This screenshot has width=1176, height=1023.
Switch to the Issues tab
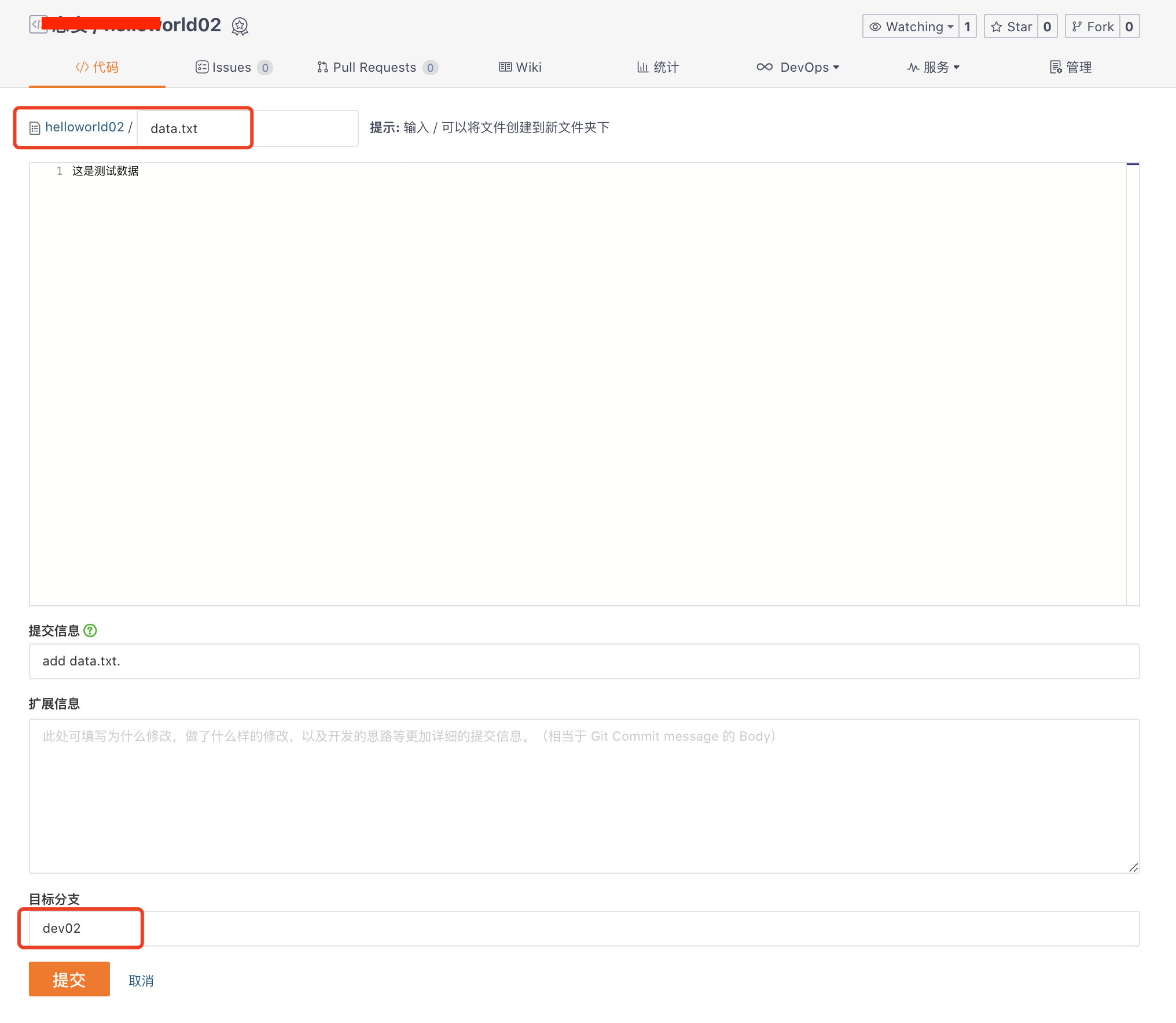(233, 67)
